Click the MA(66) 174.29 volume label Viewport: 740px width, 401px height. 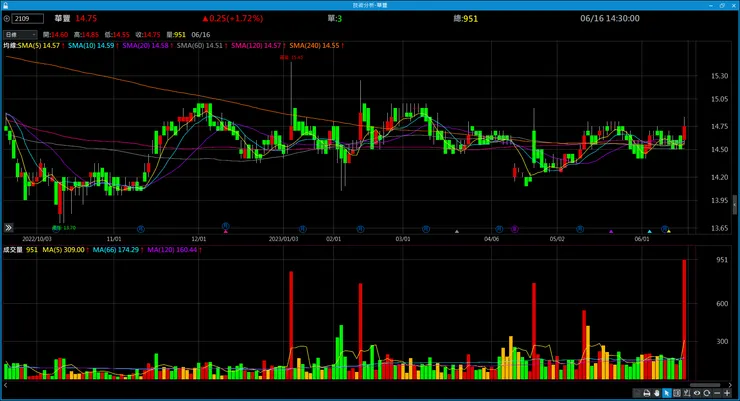point(116,250)
